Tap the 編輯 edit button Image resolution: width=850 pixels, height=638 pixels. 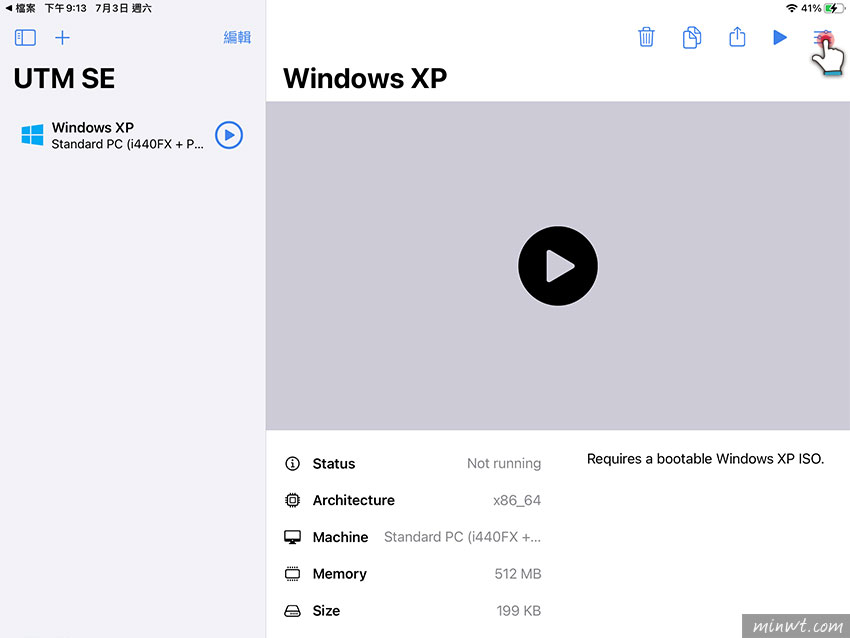(237, 37)
